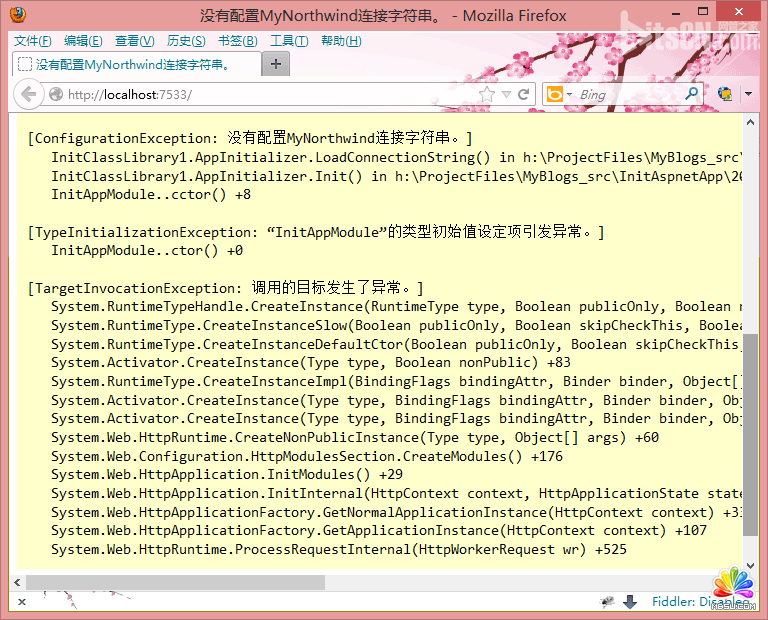Viewport: 768px width, 620px height.
Task: Click the vertical scrollbar up arrow
Action: coord(750,122)
